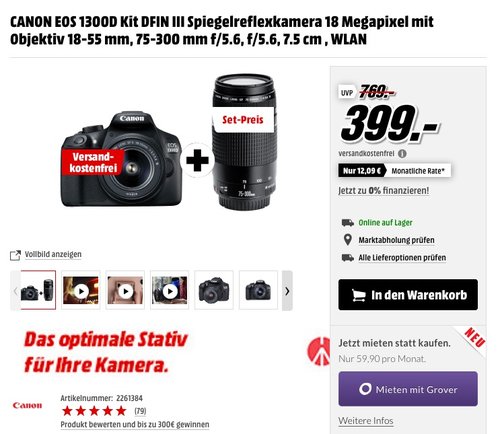Click the five-star rating icons
The height and width of the screenshot is (434, 500).
coord(94,411)
